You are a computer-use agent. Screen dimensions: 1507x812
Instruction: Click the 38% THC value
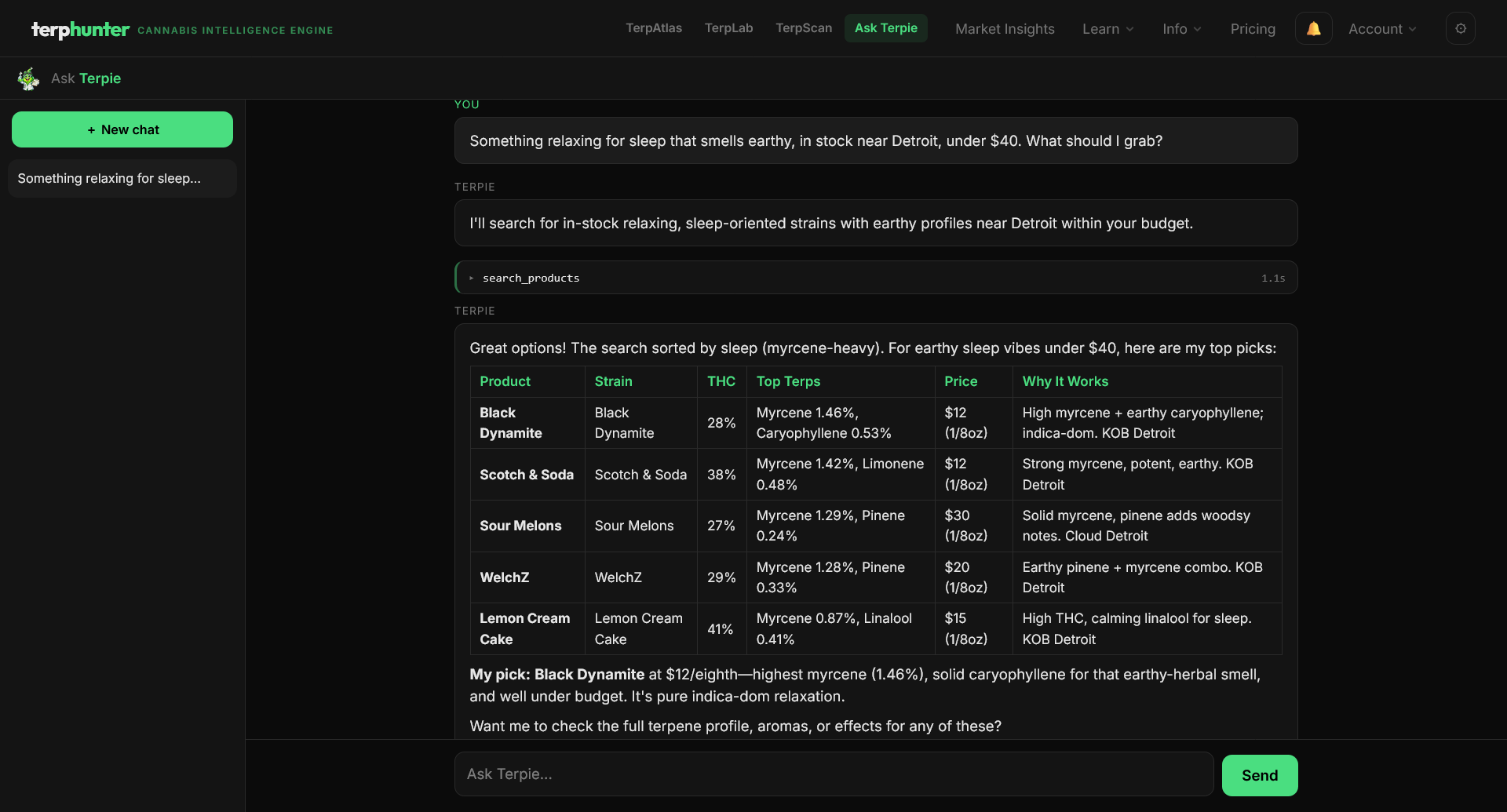pos(721,475)
